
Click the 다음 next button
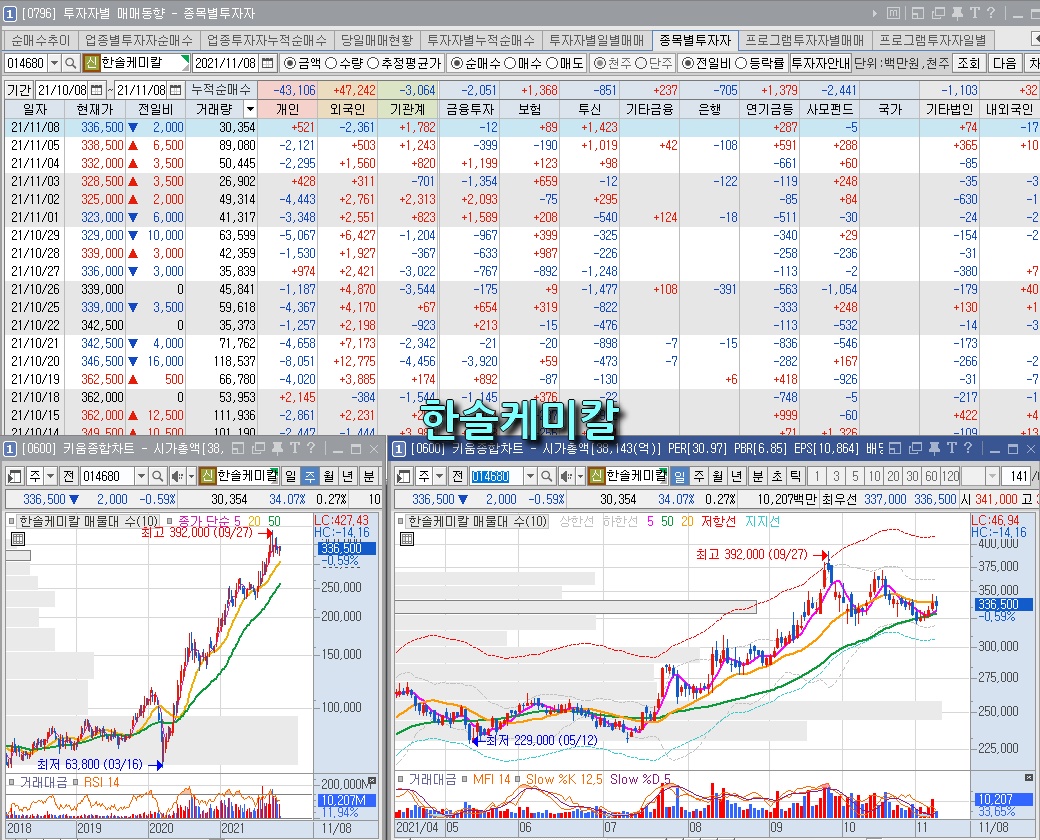[x=1004, y=64]
